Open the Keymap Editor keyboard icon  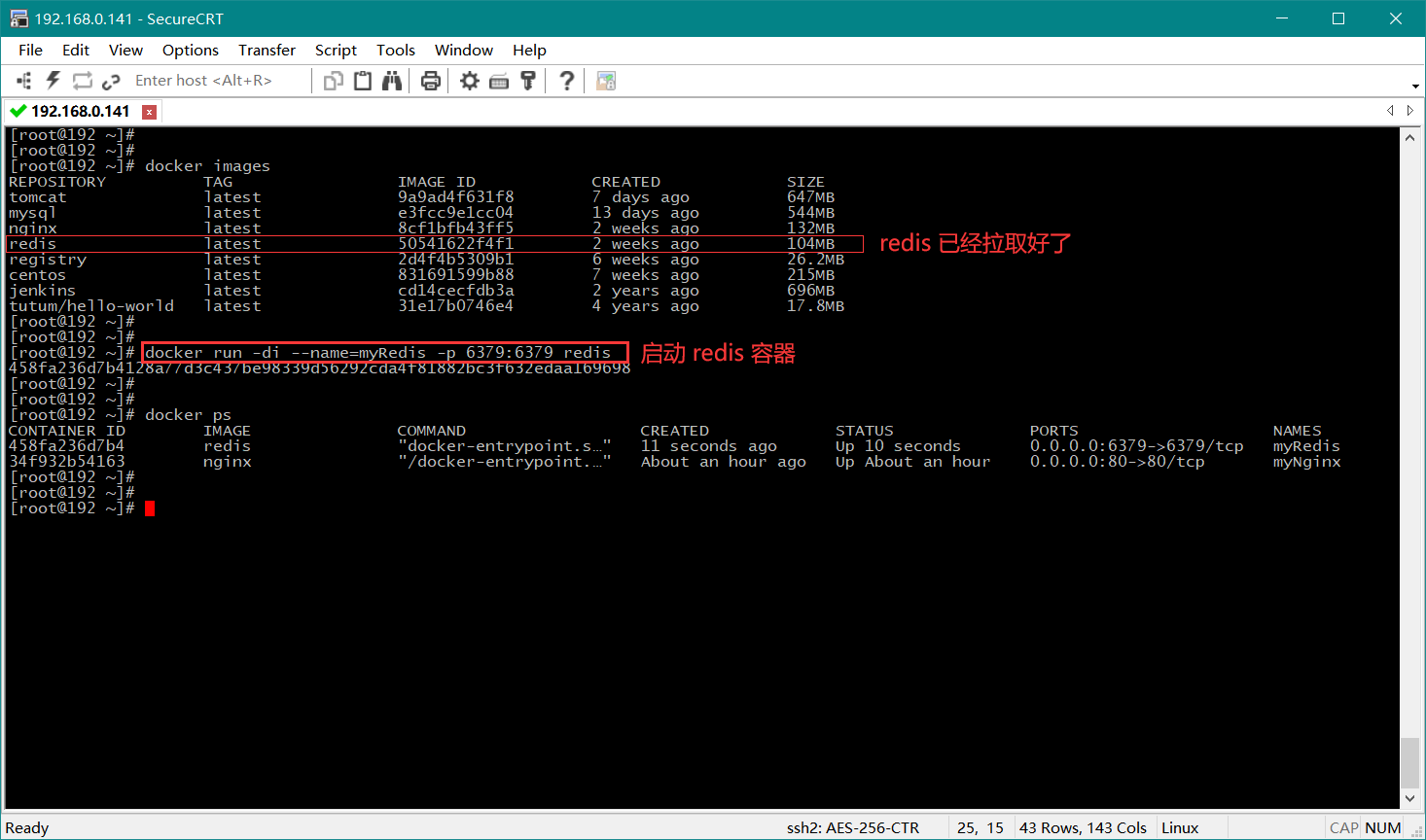[499, 81]
